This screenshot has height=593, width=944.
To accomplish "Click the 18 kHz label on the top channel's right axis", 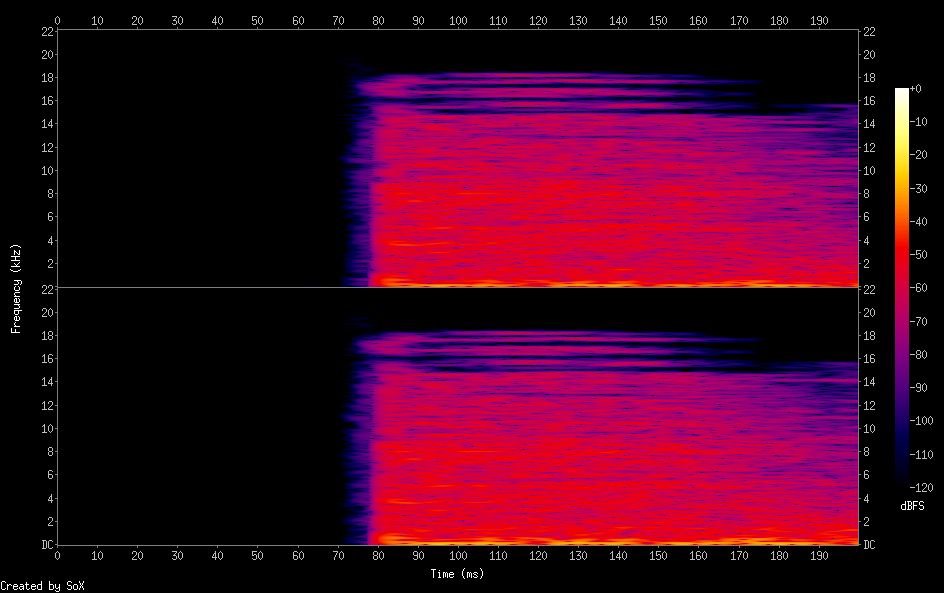I will pyautogui.click(x=870, y=78).
